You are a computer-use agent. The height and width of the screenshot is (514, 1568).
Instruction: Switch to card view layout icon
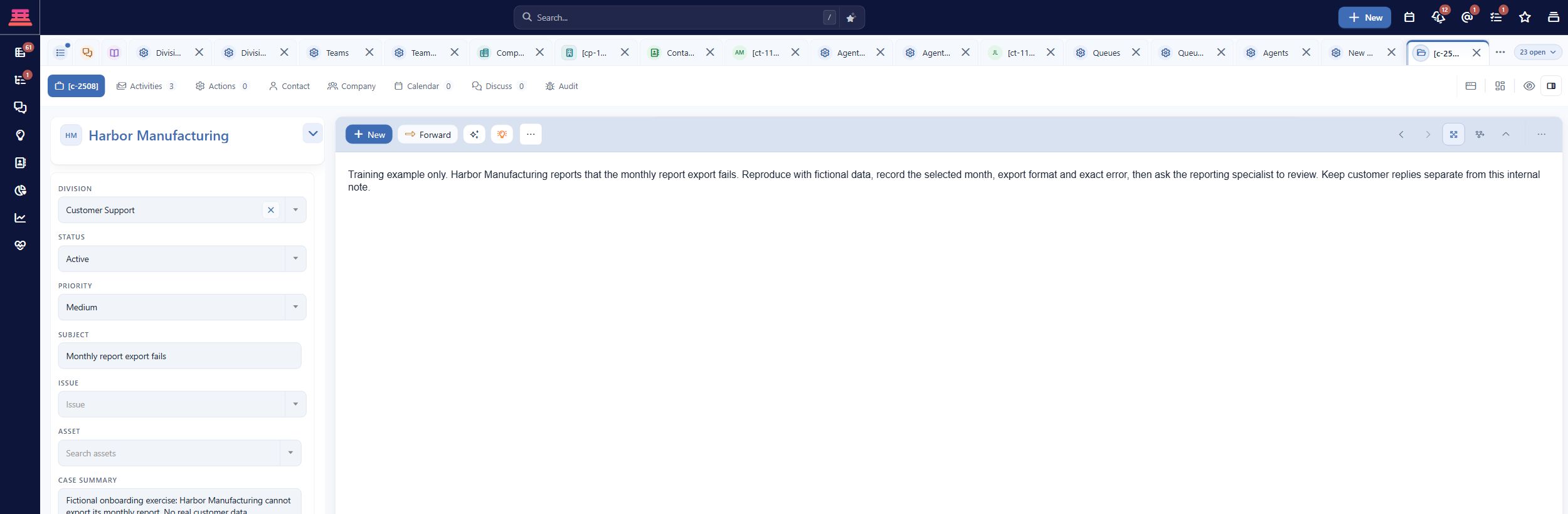pos(1471,86)
